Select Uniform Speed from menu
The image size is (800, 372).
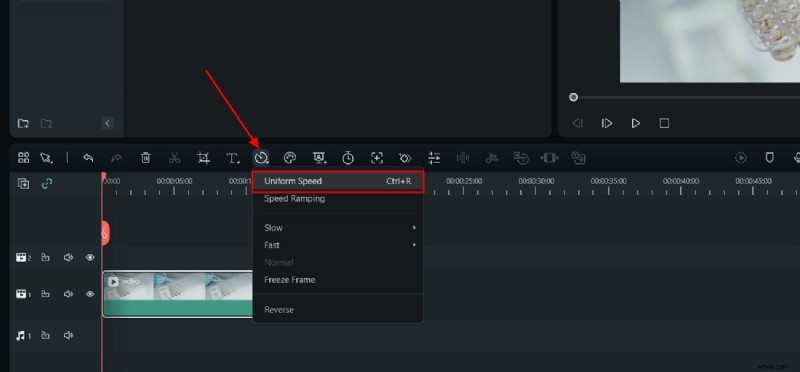[x=338, y=181]
